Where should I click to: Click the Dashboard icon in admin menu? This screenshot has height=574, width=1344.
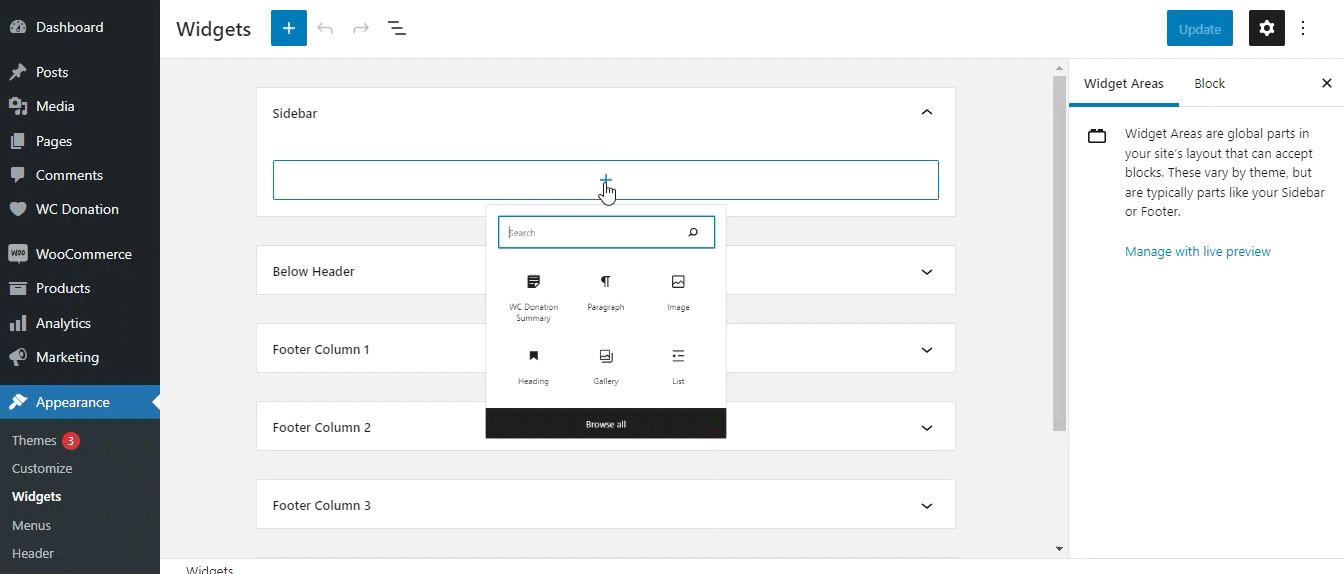(x=18, y=27)
